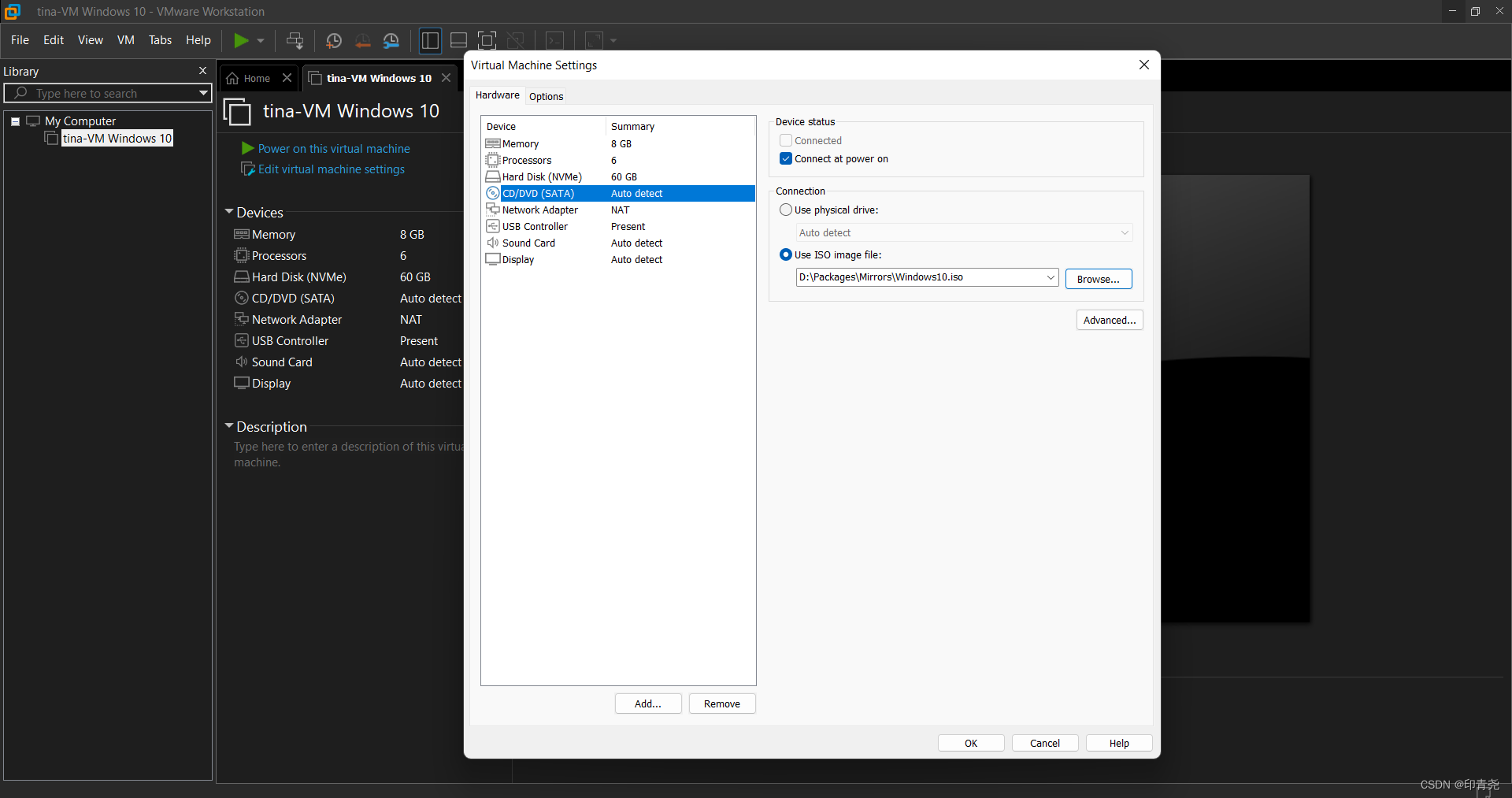Collapse the Devices section
Image resolution: width=1512 pixels, height=798 pixels.
tap(229, 212)
